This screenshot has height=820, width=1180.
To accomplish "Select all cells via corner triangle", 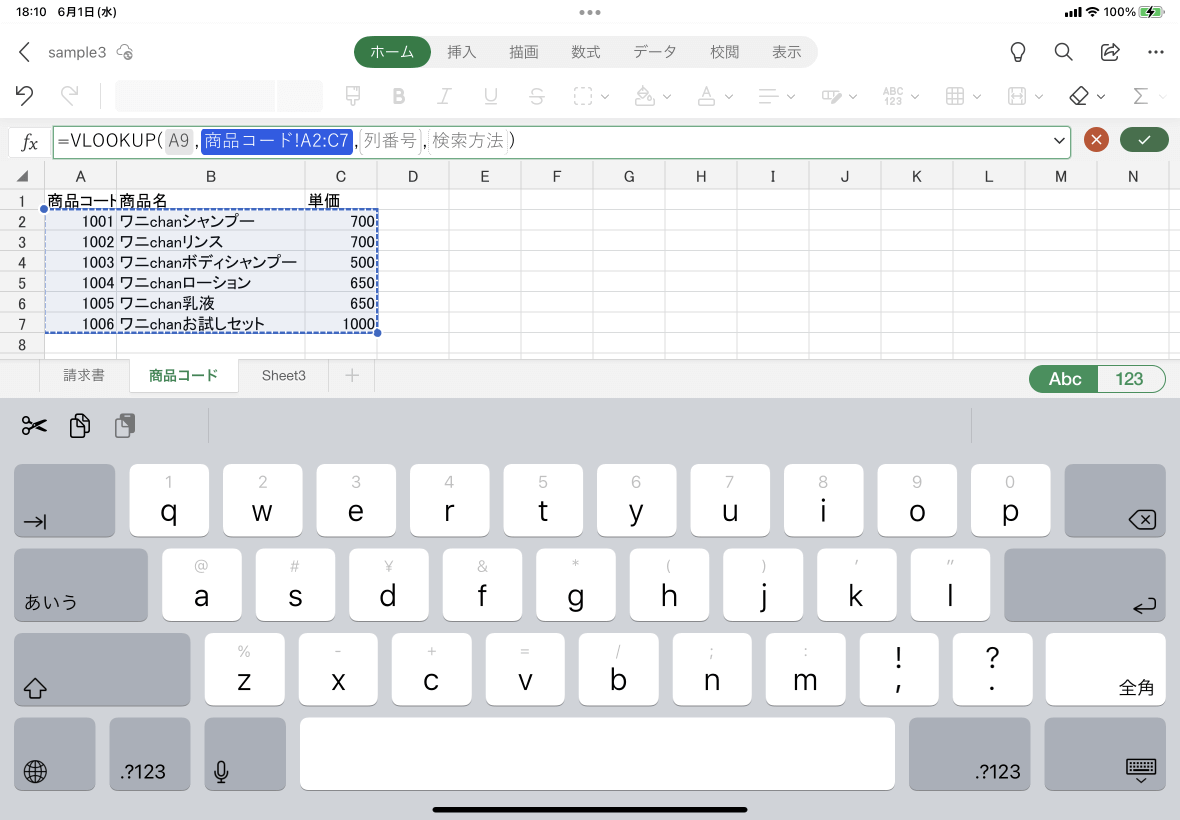I will [23, 176].
